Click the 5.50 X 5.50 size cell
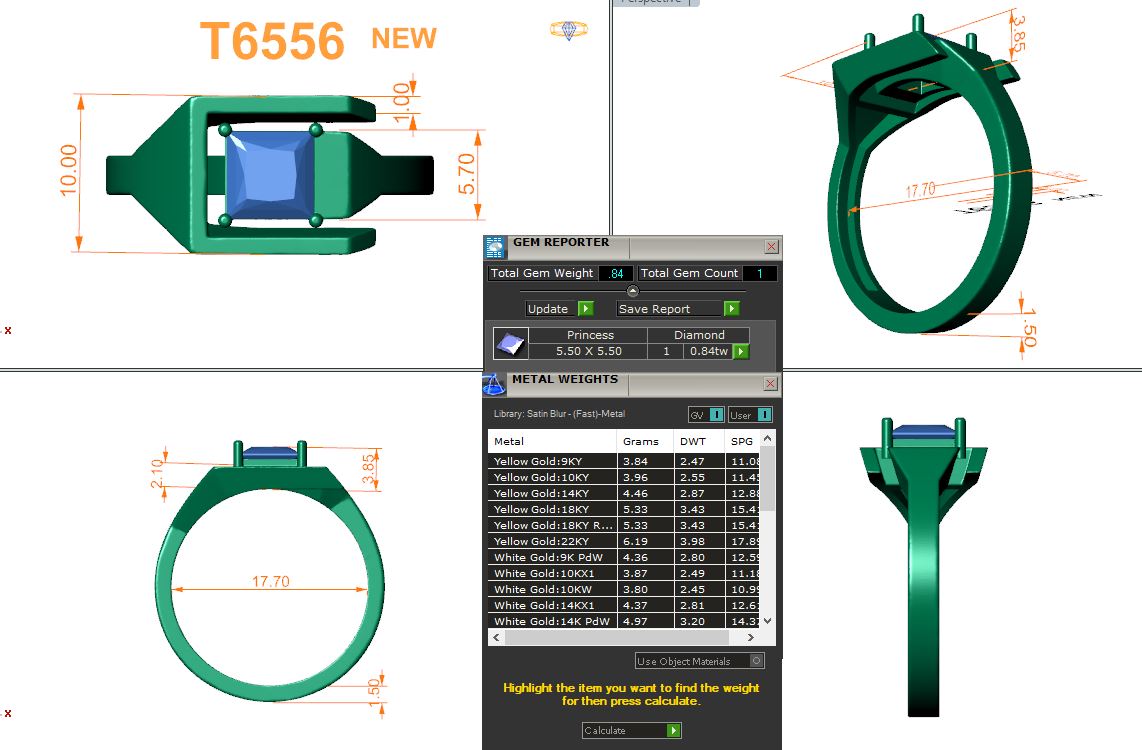Screen dimensions: 1142x750 (x=588, y=351)
